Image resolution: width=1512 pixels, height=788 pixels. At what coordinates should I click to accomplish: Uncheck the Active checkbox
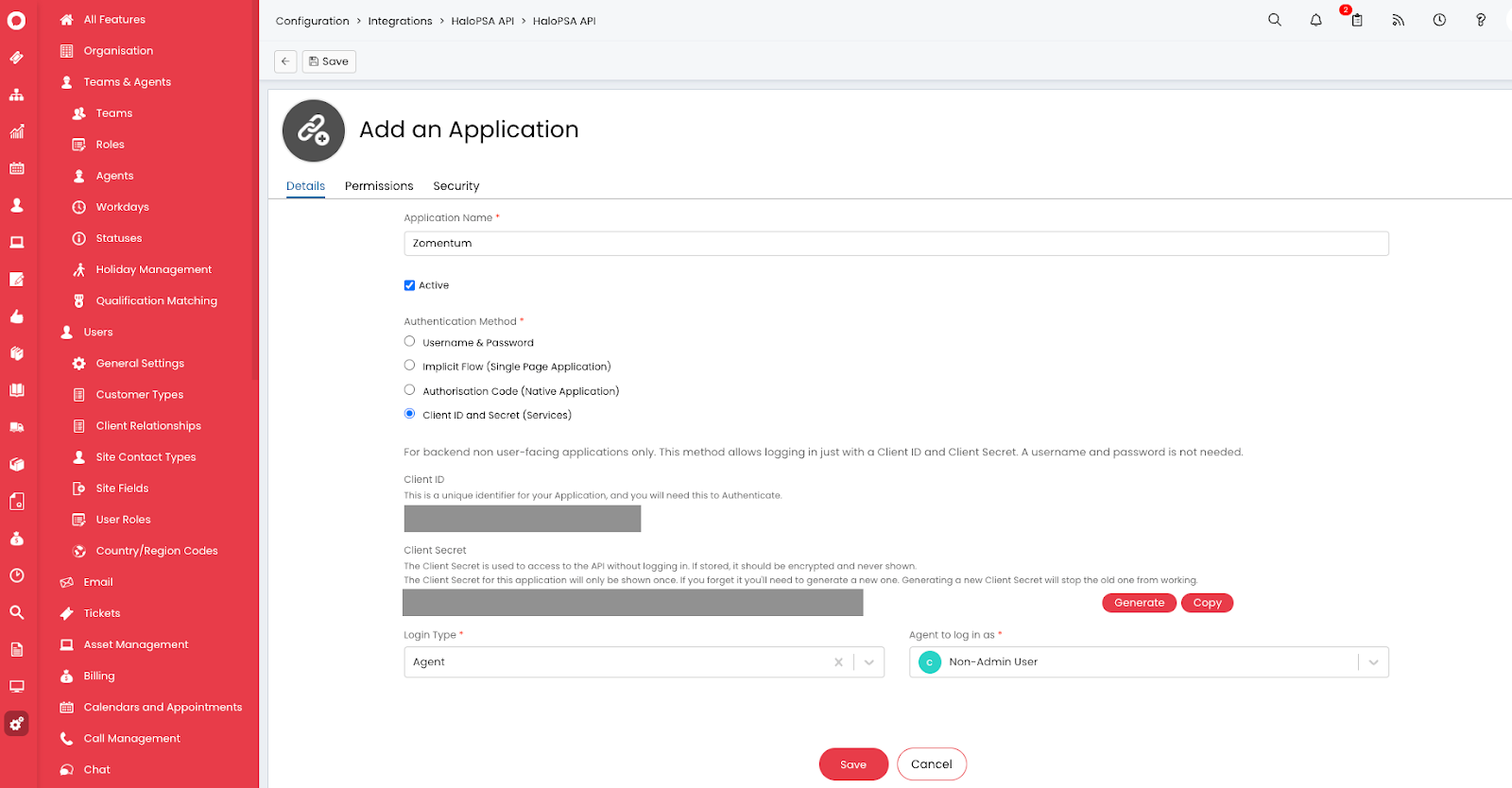click(x=409, y=285)
